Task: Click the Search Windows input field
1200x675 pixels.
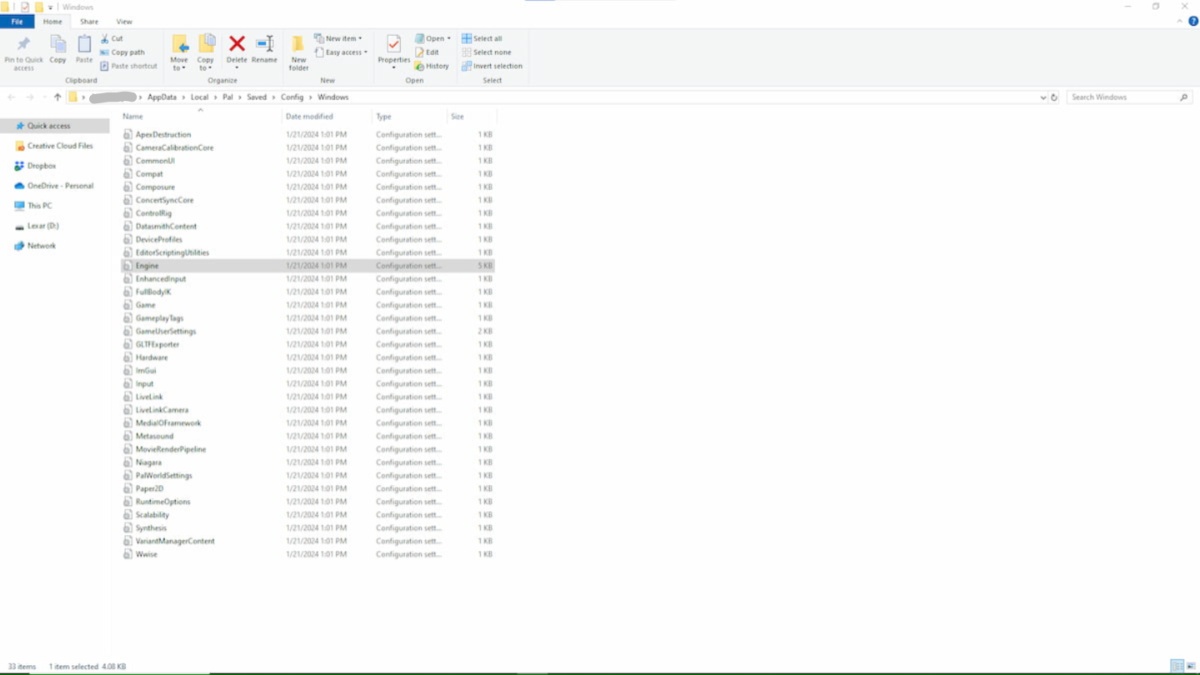Action: [1123, 97]
